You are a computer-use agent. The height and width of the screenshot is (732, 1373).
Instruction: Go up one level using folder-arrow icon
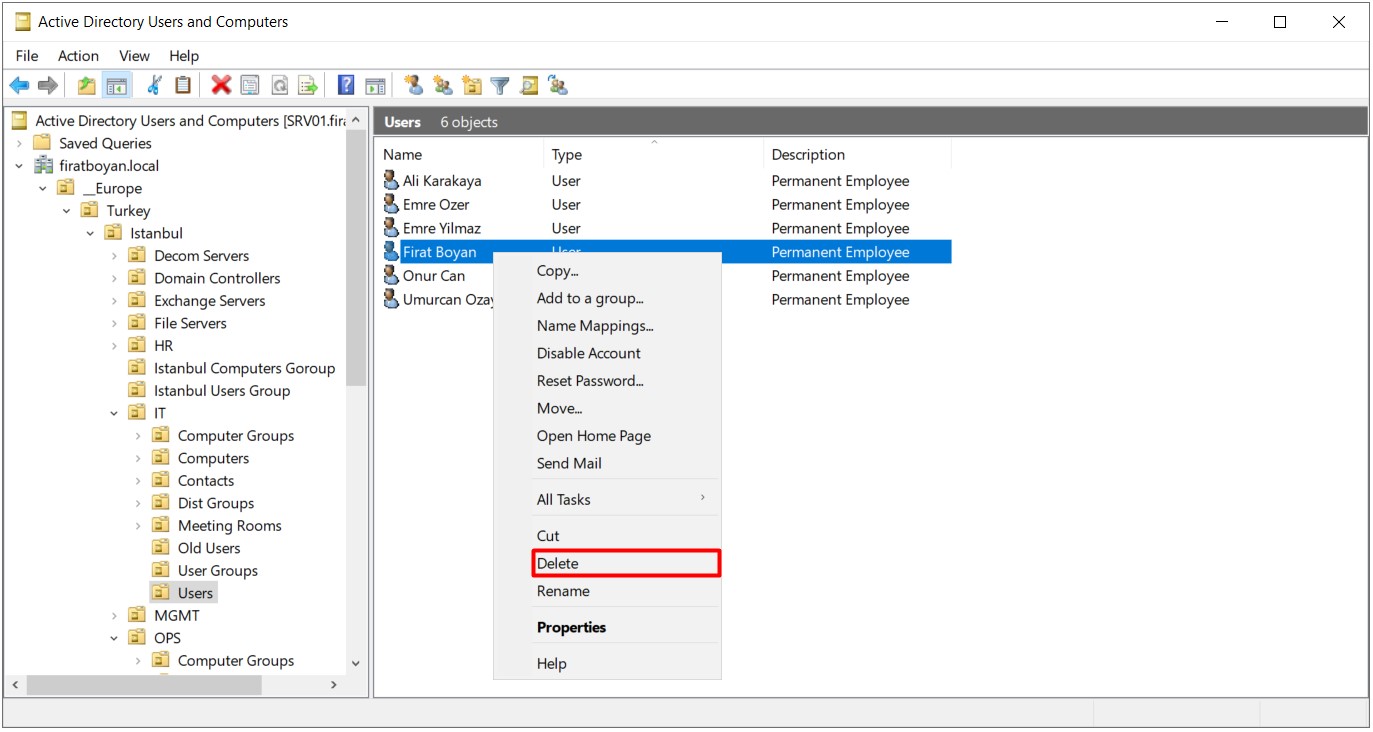click(87, 86)
